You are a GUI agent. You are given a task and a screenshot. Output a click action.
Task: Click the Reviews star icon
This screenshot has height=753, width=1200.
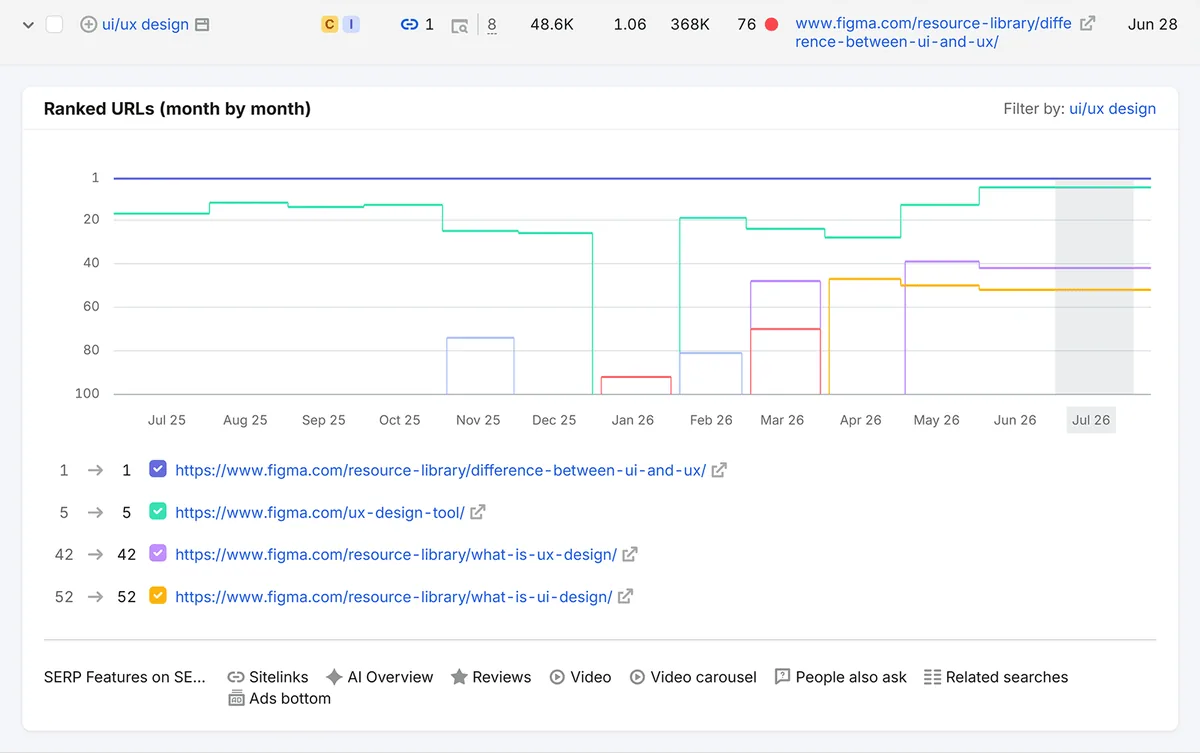pos(459,677)
